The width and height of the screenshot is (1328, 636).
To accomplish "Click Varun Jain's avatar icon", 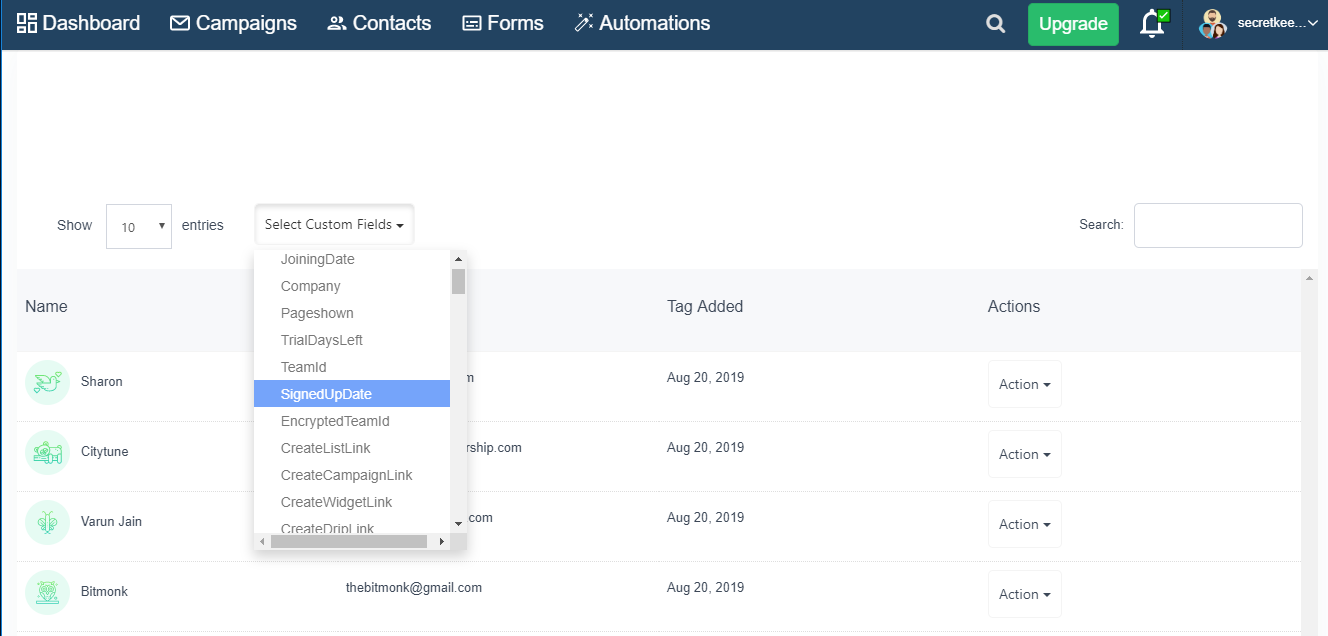I will [x=47, y=522].
